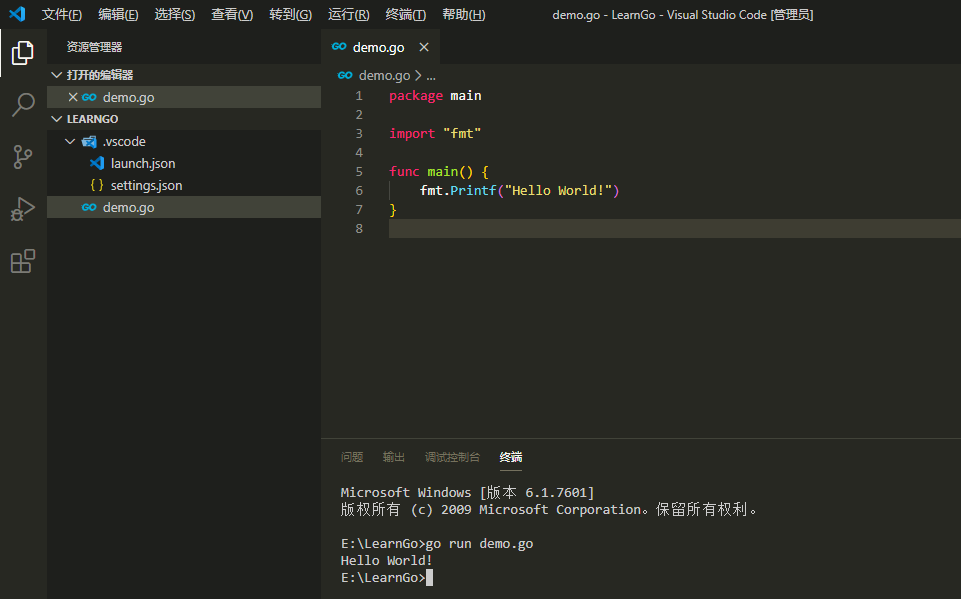Open the 帮助(H) menu
961x599 pixels.
click(463, 15)
